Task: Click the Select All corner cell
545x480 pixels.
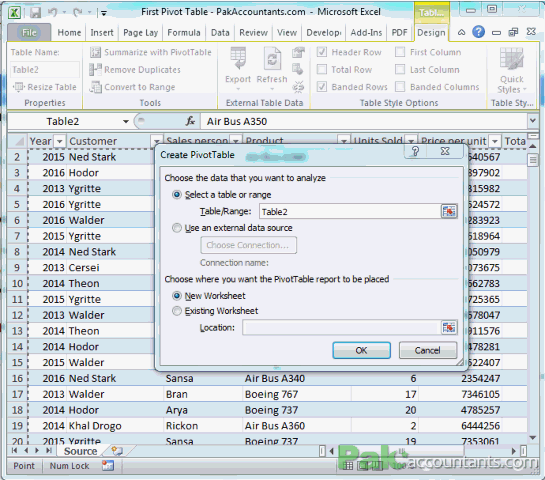Action: click(x=18, y=141)
